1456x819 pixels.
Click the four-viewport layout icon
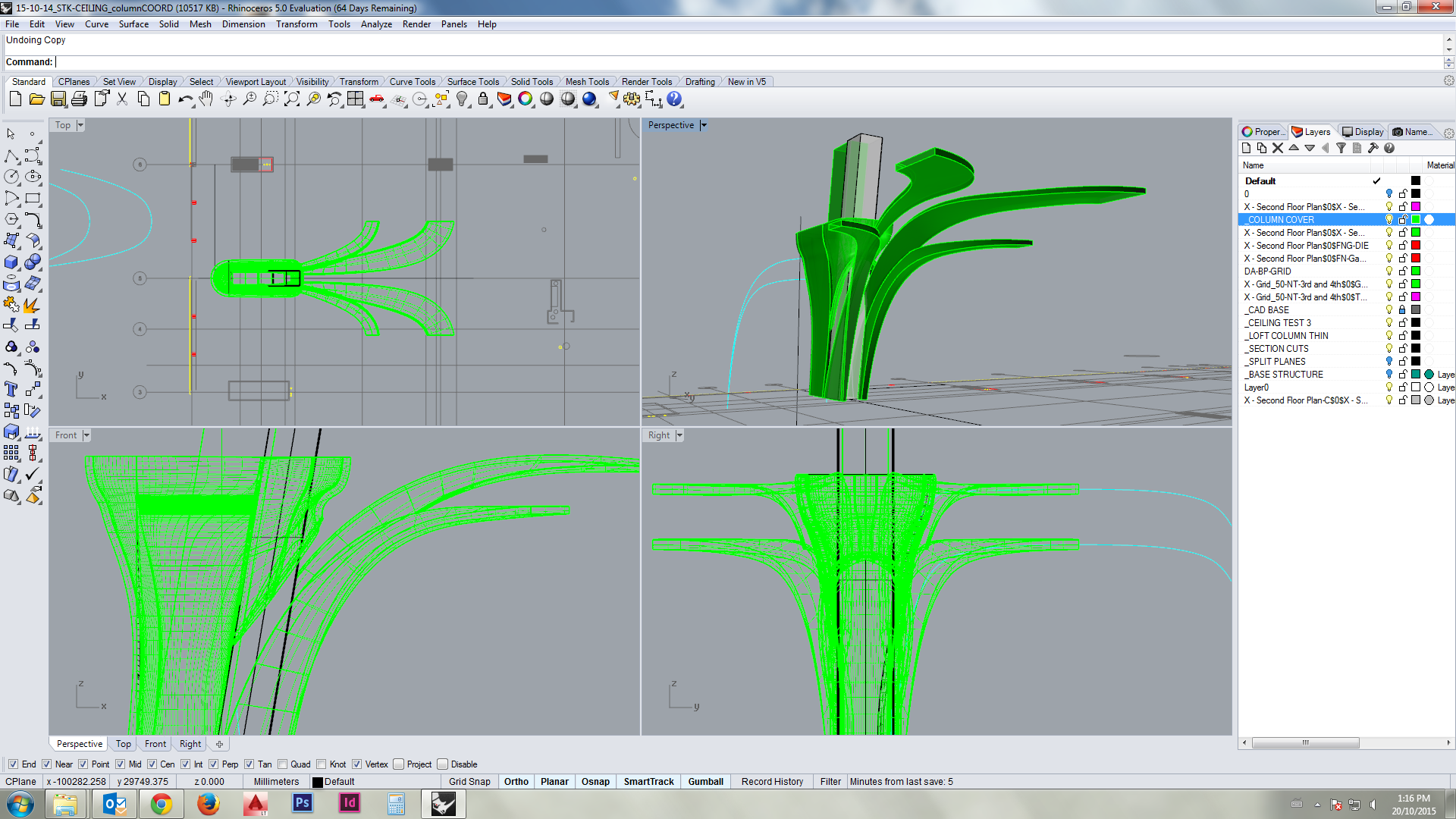pyautogui.click(x=356, y=99)
